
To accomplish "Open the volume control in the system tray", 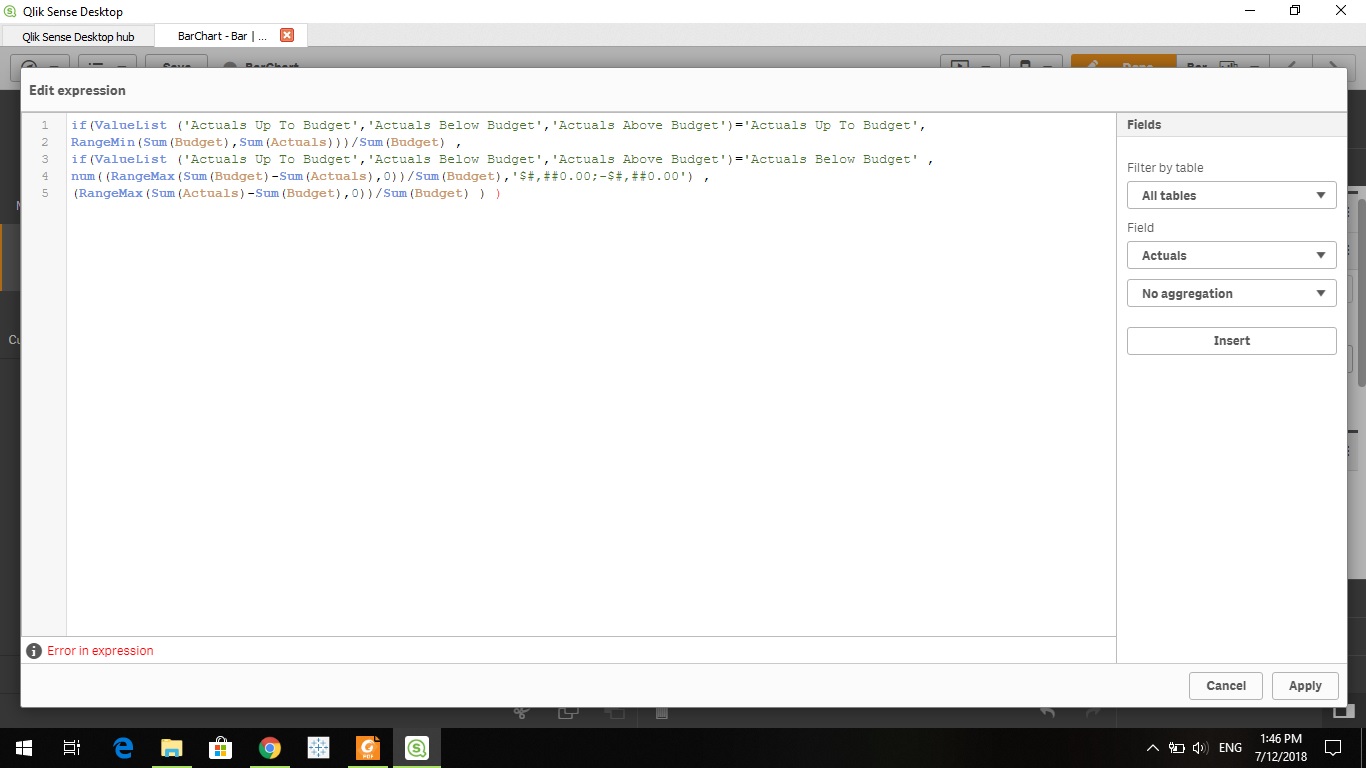I will tap(1200, 748).
